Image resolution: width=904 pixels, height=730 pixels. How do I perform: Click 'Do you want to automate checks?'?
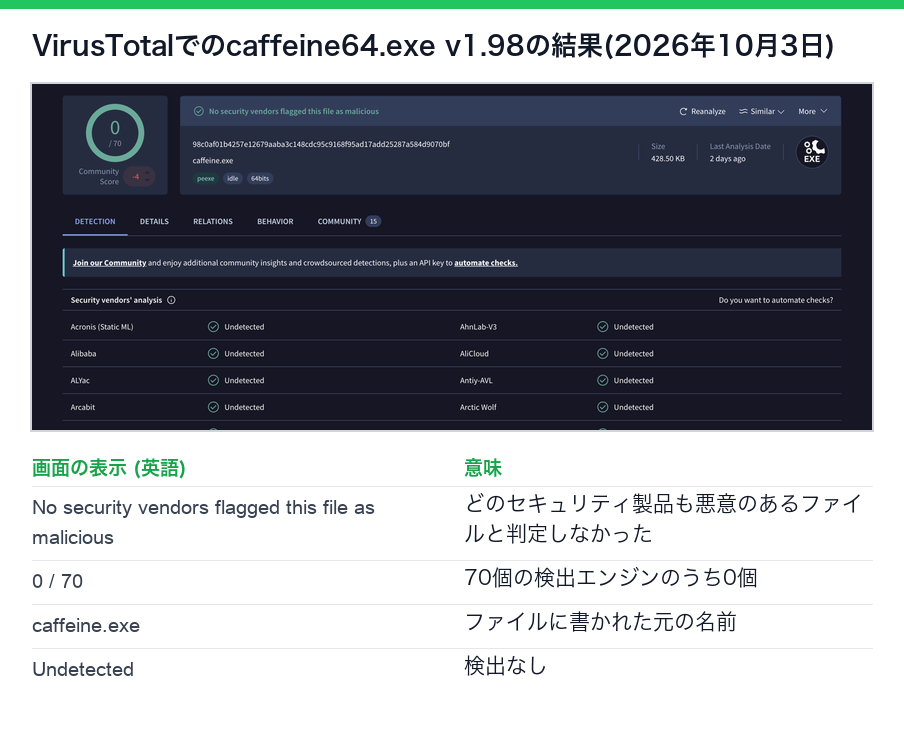pos(775,300)
